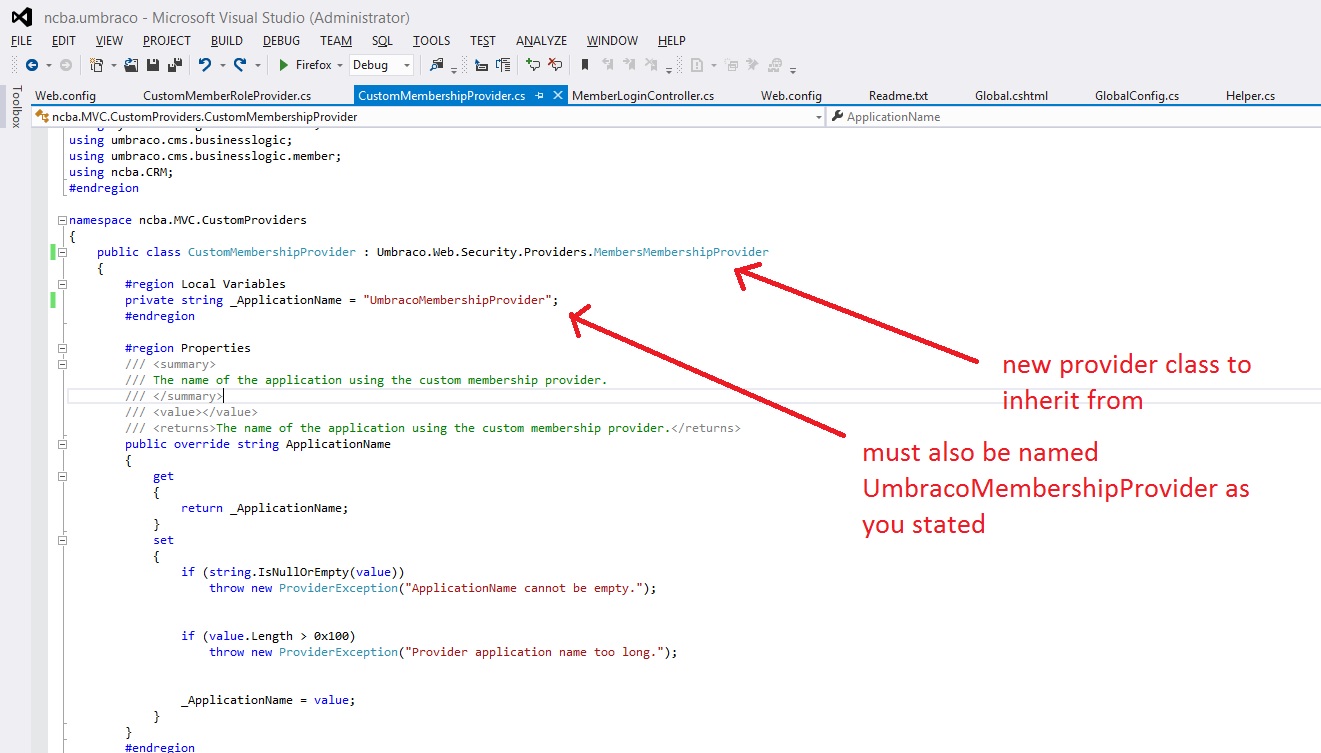Undo the last edit via toolbar

pos(204,65)
